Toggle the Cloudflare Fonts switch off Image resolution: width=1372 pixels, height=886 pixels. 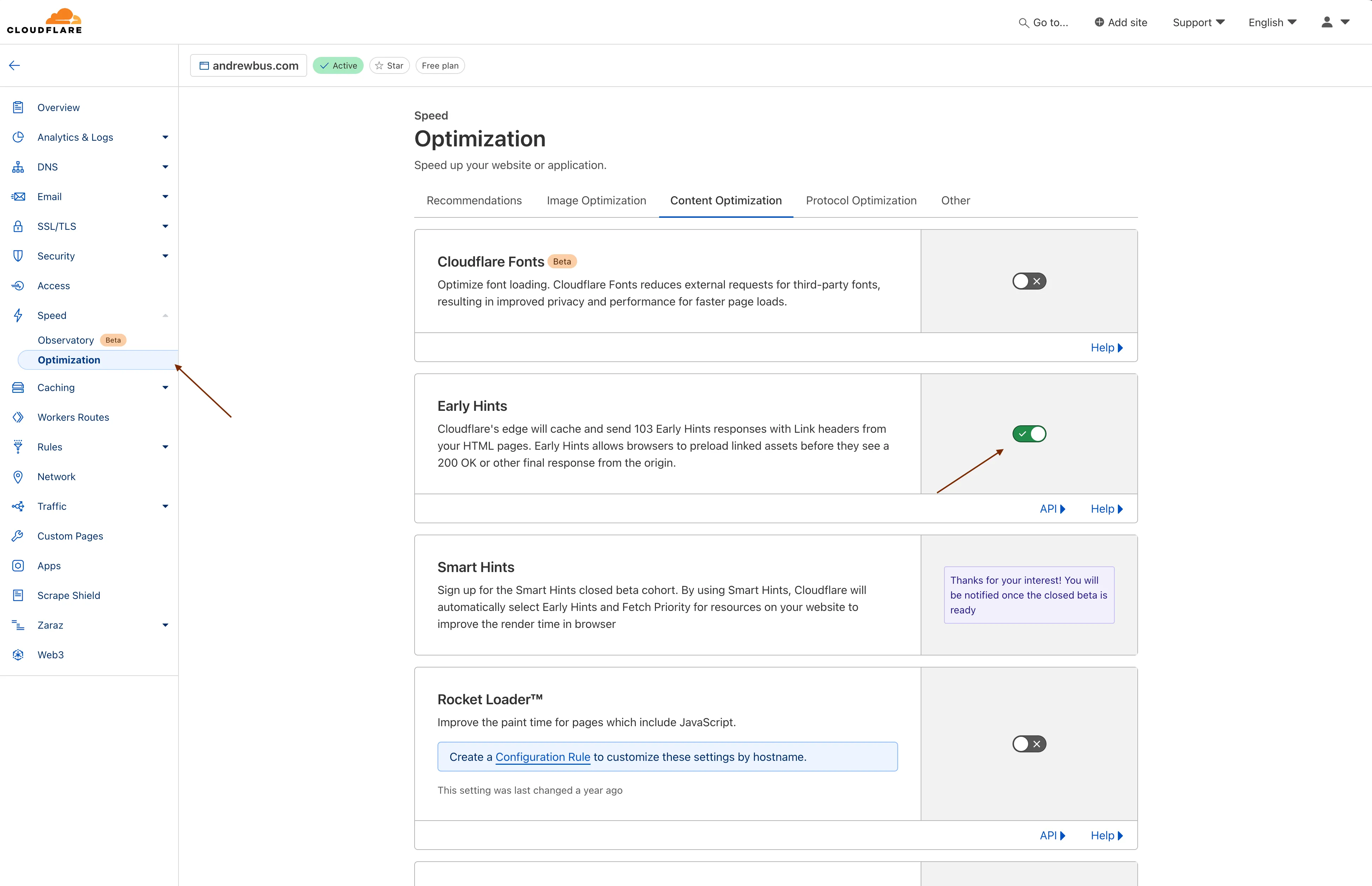[x=1028, y=281]
